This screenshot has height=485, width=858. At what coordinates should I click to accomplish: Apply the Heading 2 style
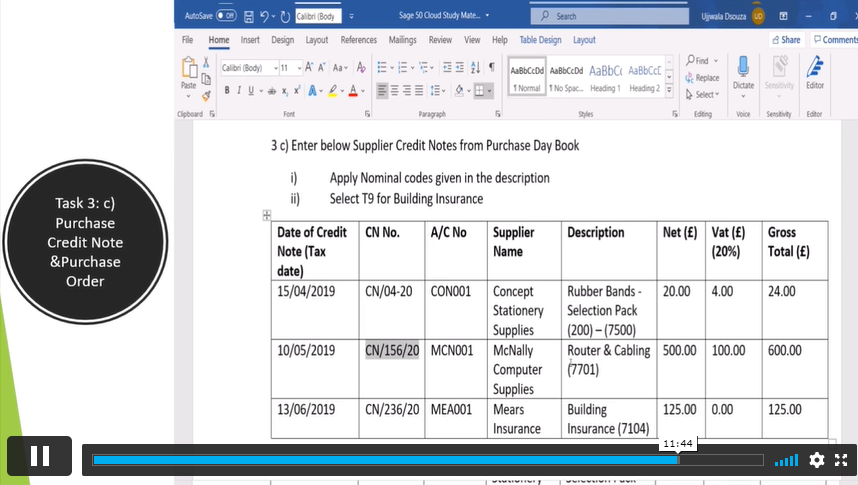pos(645,77)
